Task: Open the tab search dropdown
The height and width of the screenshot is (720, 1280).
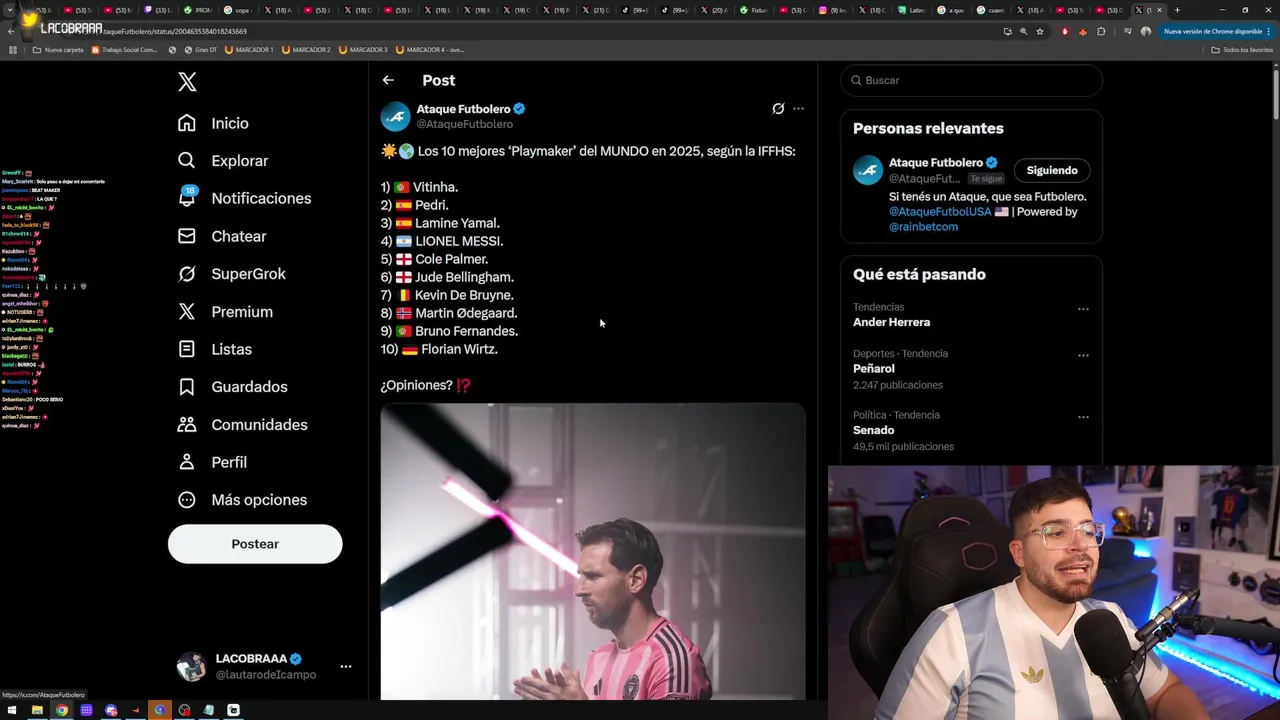Action: 9,10
